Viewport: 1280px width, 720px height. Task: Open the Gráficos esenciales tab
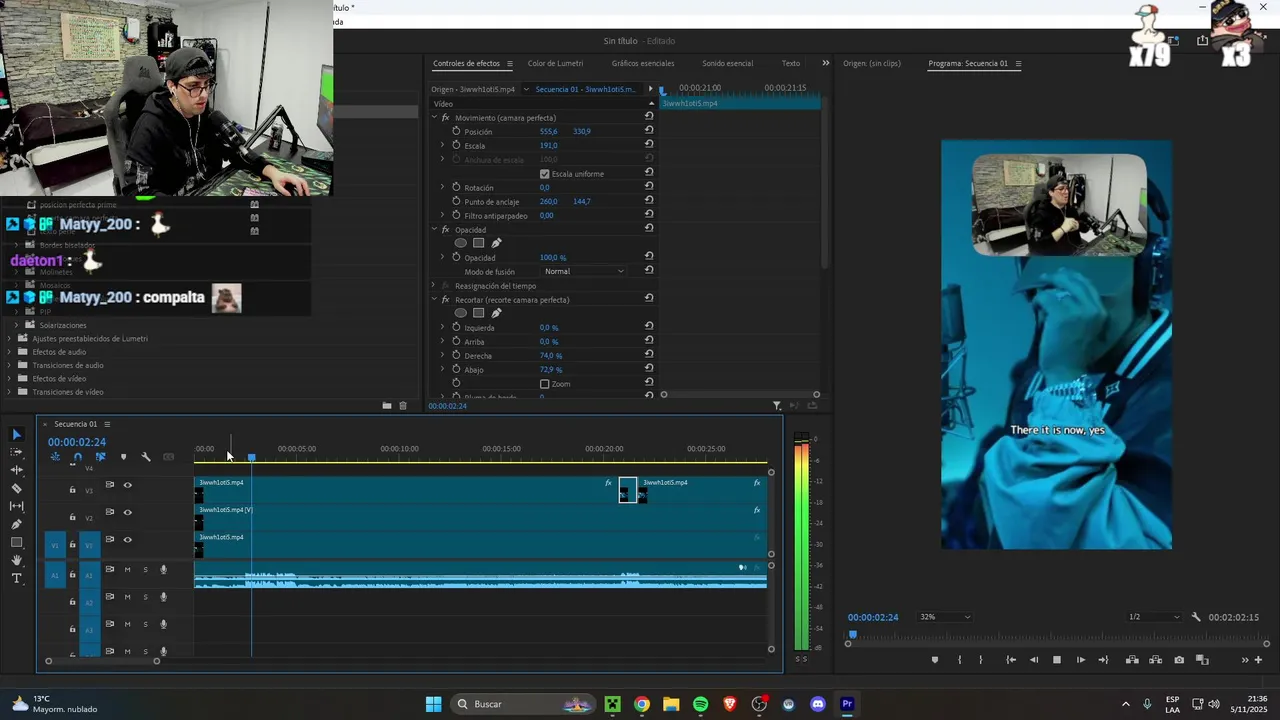pos(643,63)
